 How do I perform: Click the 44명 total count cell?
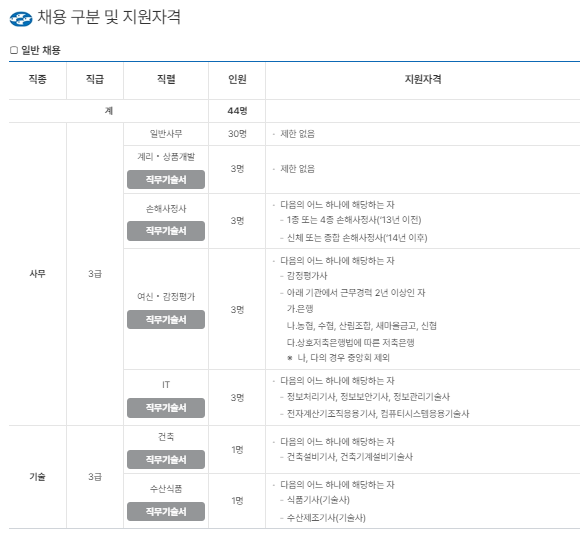point(237,111)
